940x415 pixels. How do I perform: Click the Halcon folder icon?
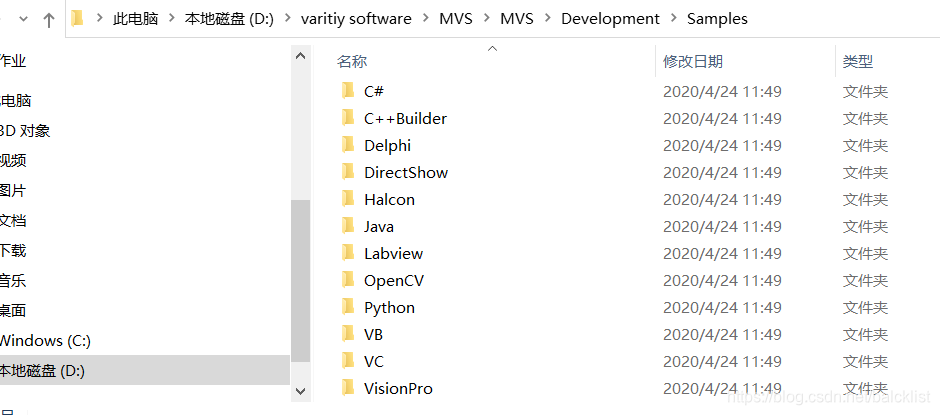348,199
